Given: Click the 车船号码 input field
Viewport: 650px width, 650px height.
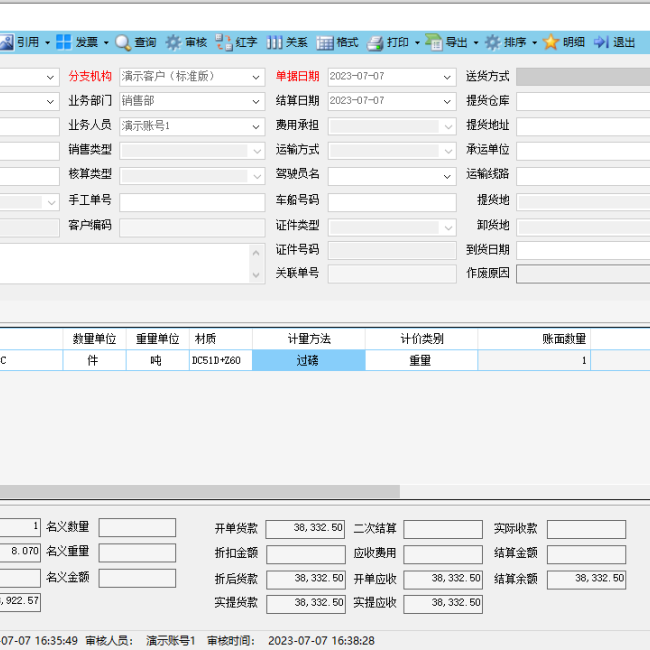Looking at the screenshot, I should 392,202.
